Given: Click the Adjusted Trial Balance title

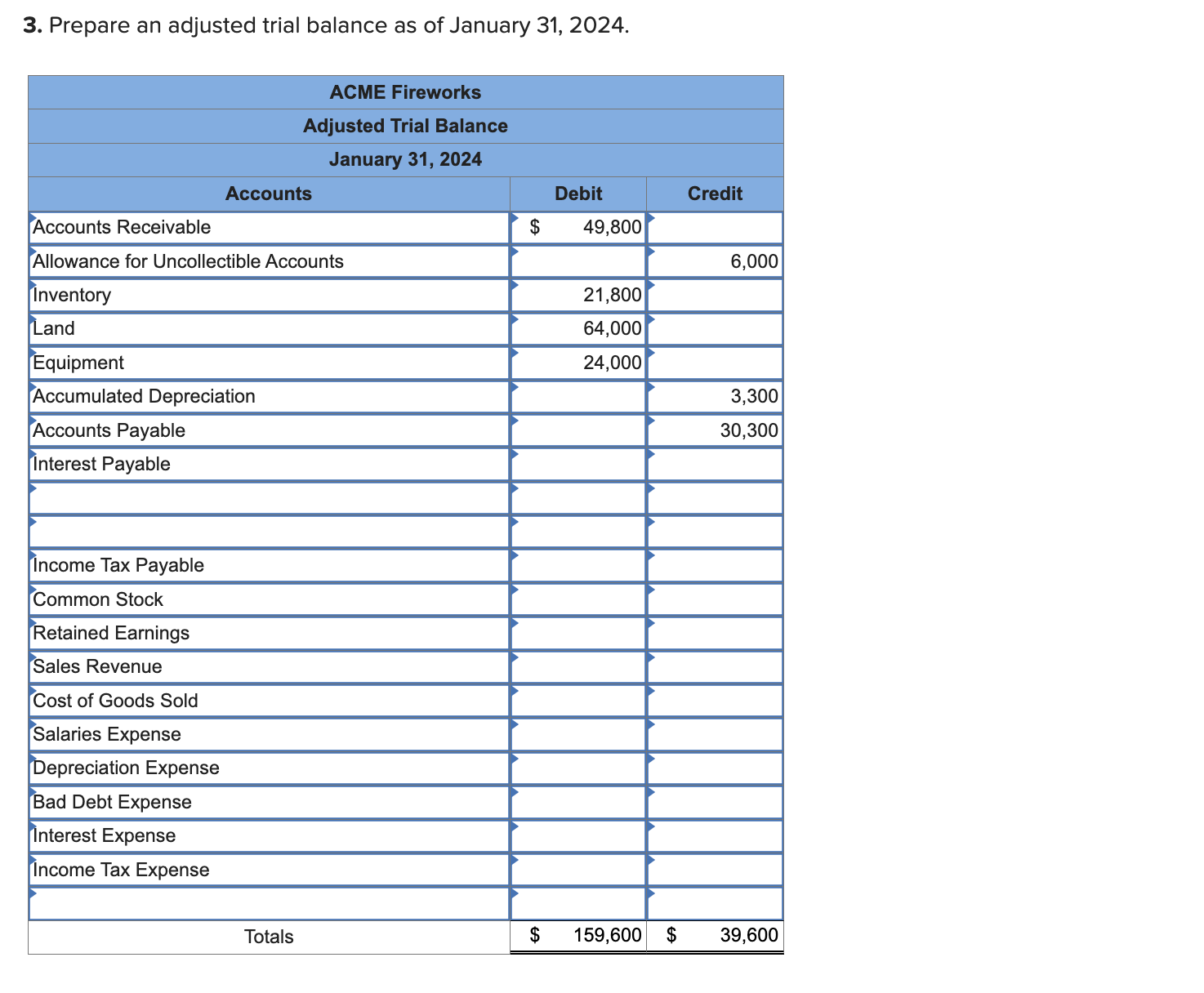Looking at the screenshot, I should click(x=406, y=126).
